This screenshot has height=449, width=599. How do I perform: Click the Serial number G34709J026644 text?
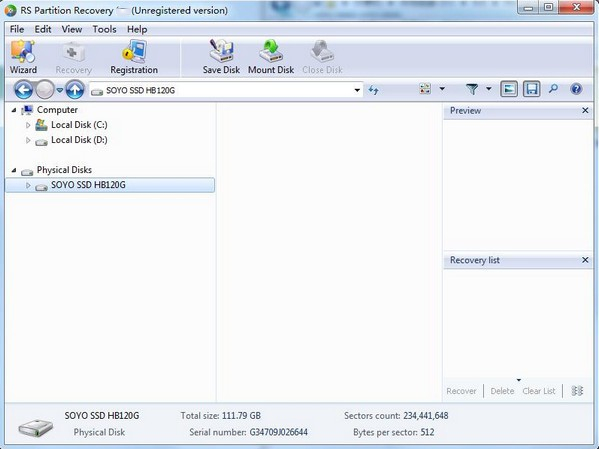[248, 432]
